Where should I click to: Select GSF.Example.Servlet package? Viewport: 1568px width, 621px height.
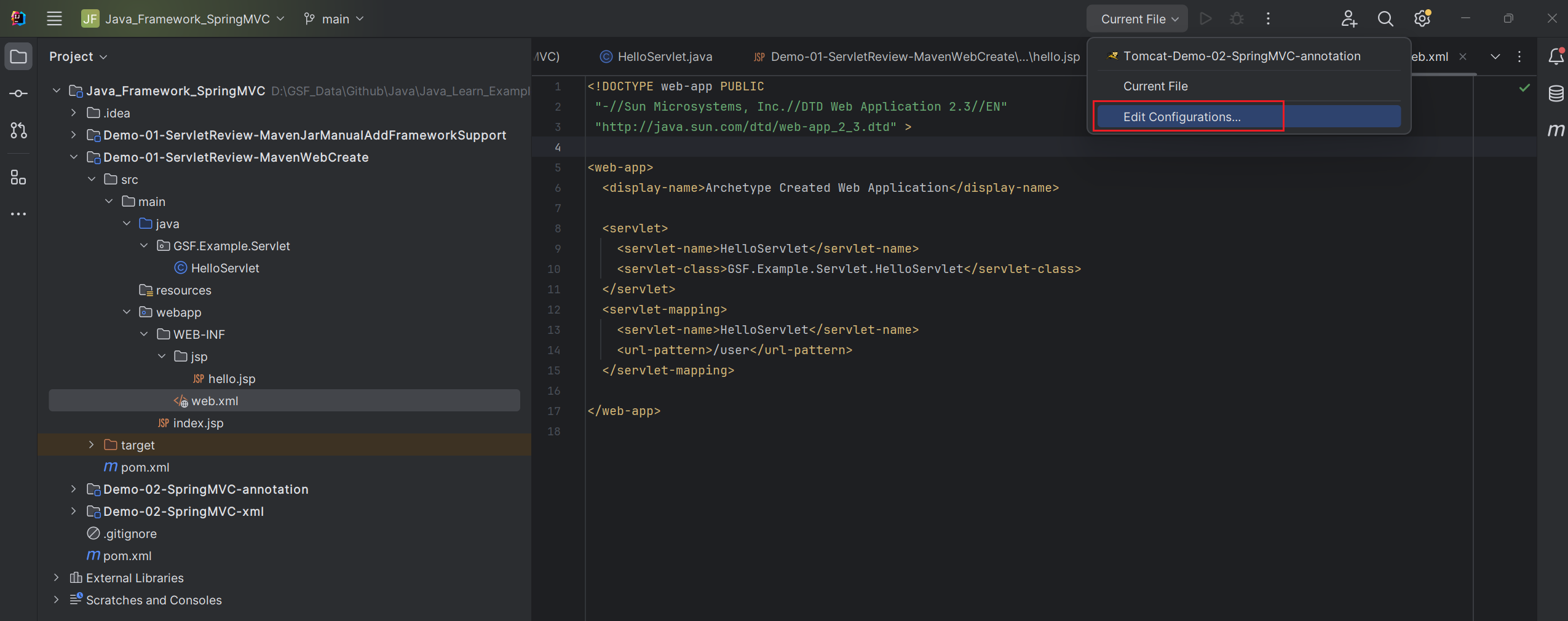tap(224, 246)
